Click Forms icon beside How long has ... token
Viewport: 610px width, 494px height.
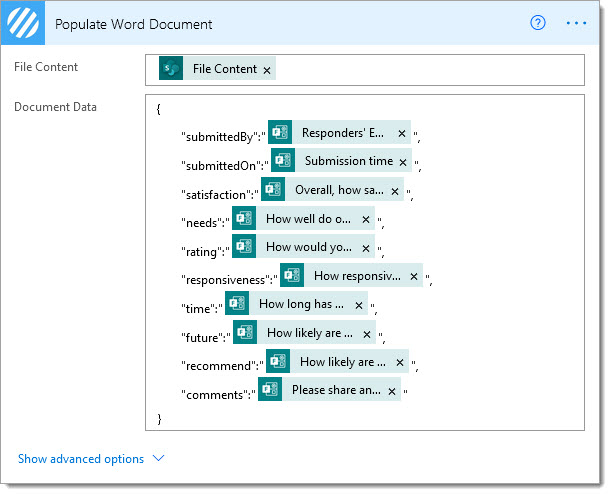point(237,303)
